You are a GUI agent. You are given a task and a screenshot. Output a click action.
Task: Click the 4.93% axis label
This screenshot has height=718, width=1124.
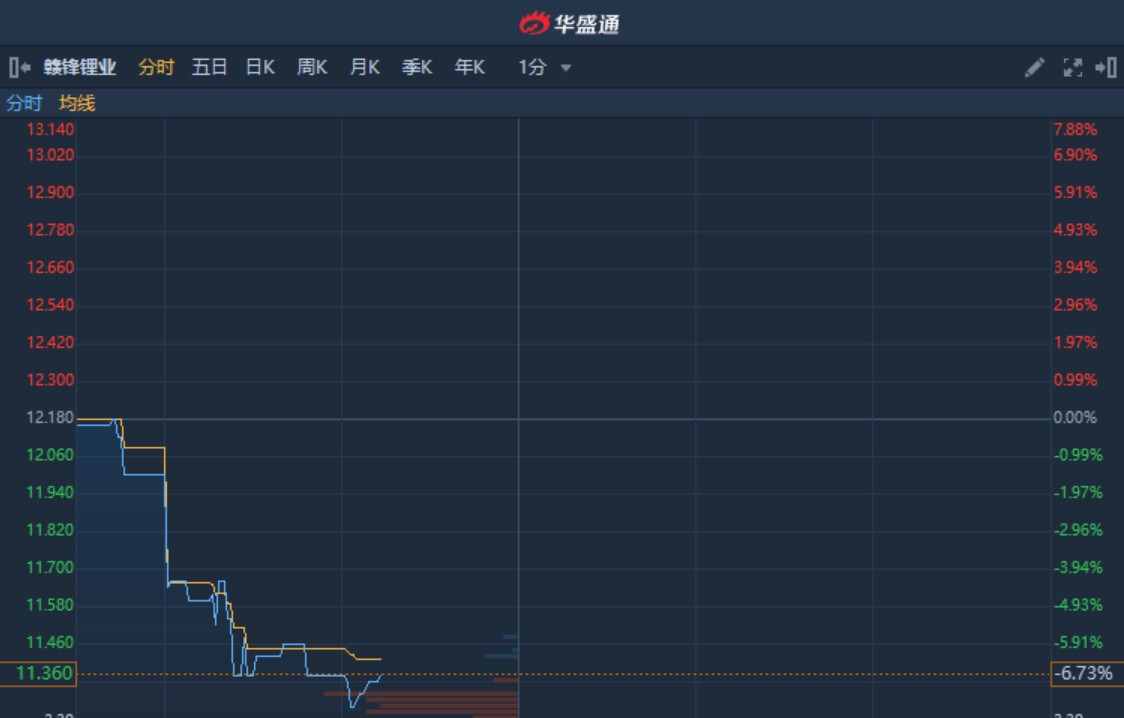[1075, 230]
